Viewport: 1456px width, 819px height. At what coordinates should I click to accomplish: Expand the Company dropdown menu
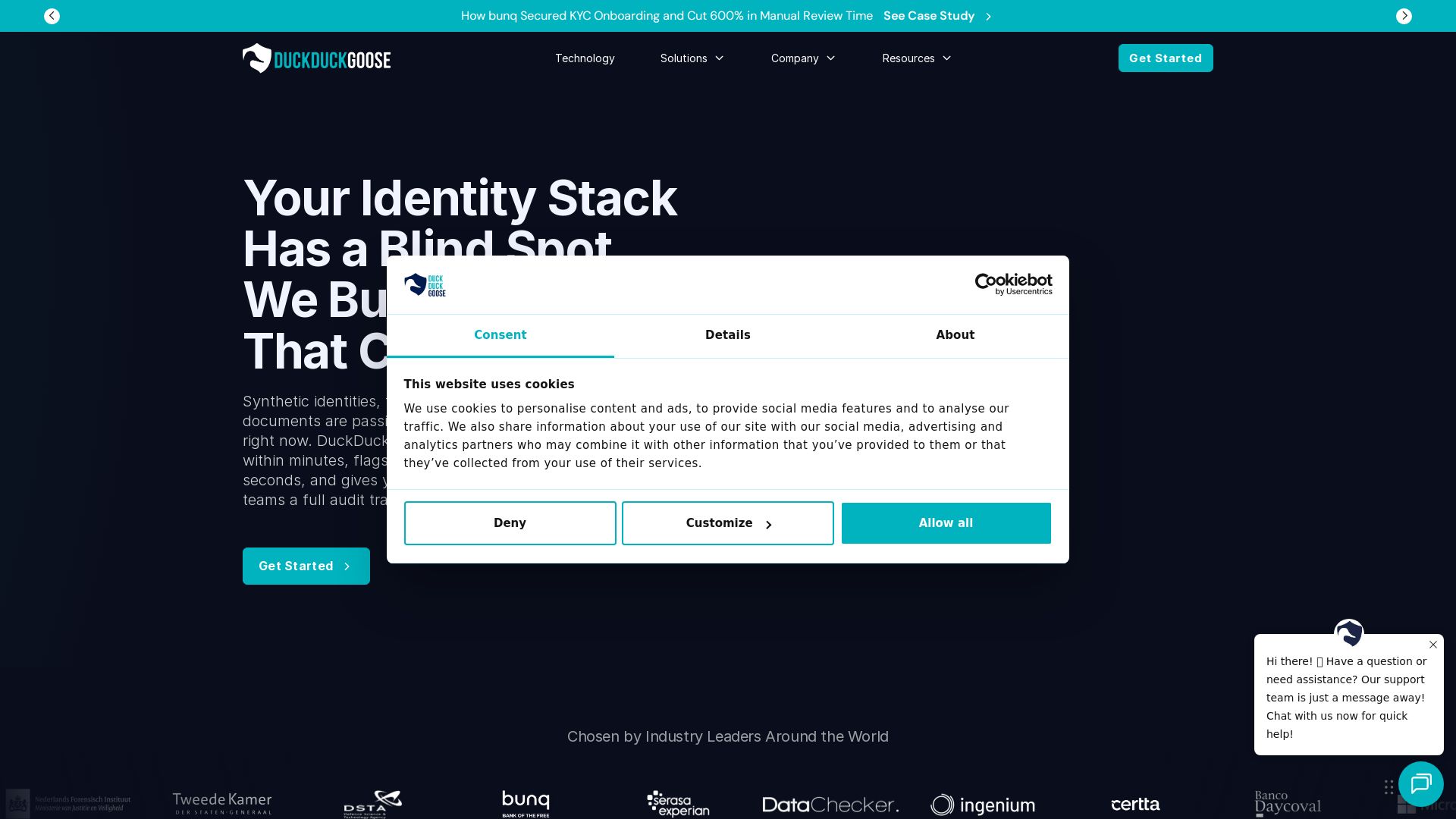(x=802, y=58)
